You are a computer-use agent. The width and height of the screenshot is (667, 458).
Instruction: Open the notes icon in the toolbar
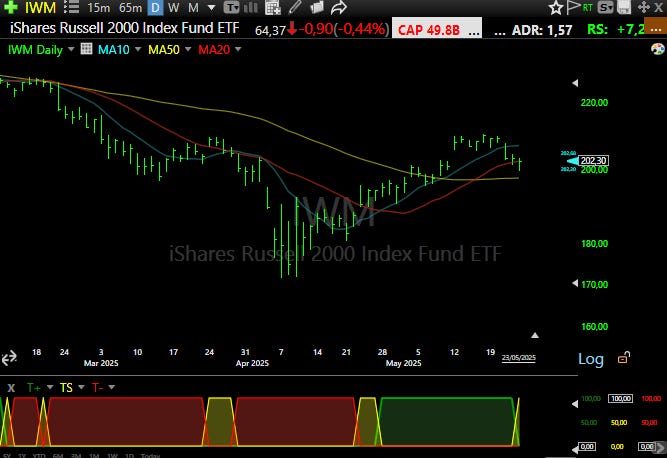point(316,7)
